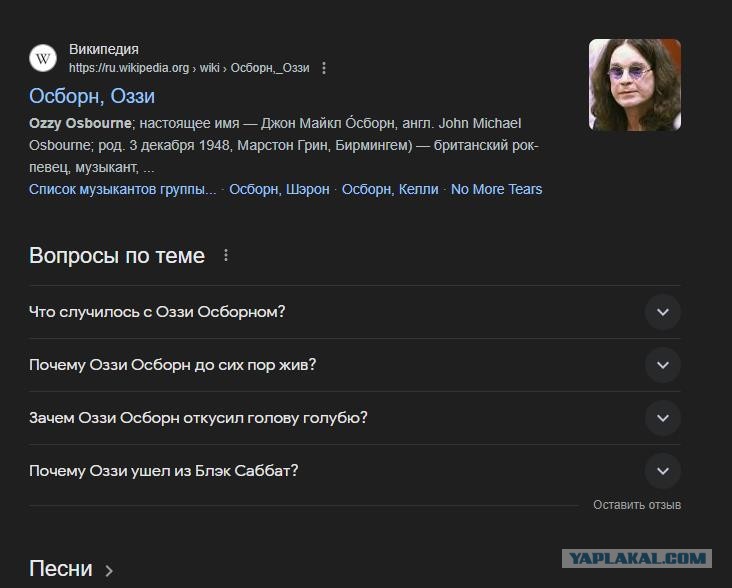Click question text Зачем Оззи Осборн откусил голову голубю?

(198, 418)
